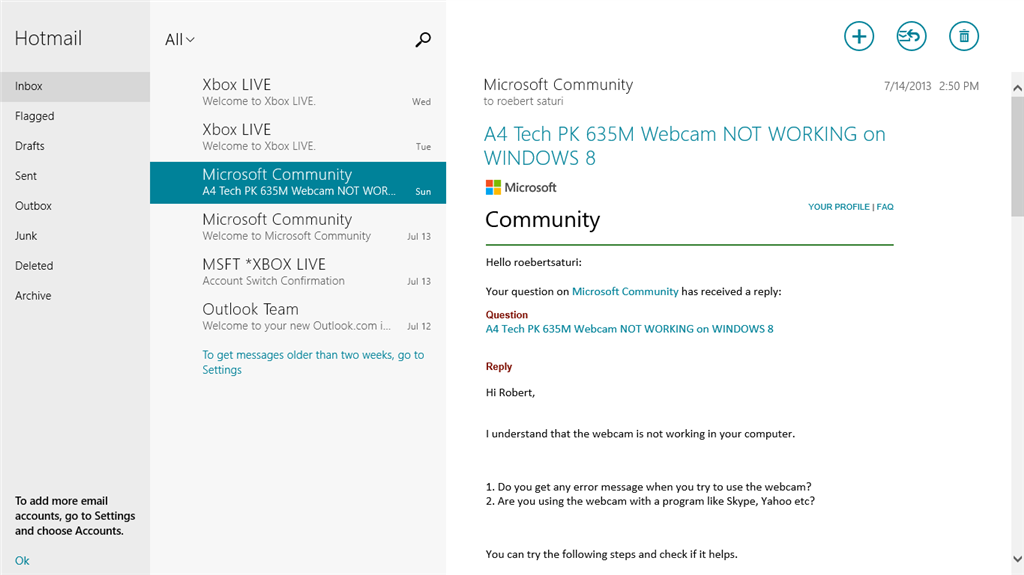The width and height of the screenshot is (1024, 575).
Task: Click the Hotmail account title
Action: point(48,39)
